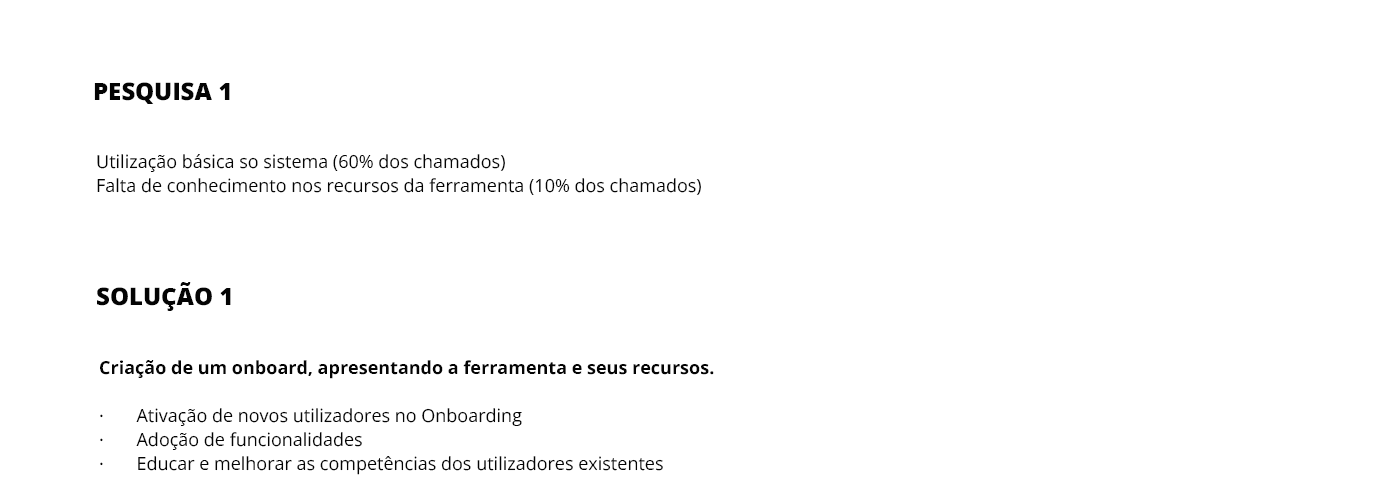This screenshot has height=495, width=1400.
Task: Select the line about Utilização básica so sistema
Action: pos(301,162)
